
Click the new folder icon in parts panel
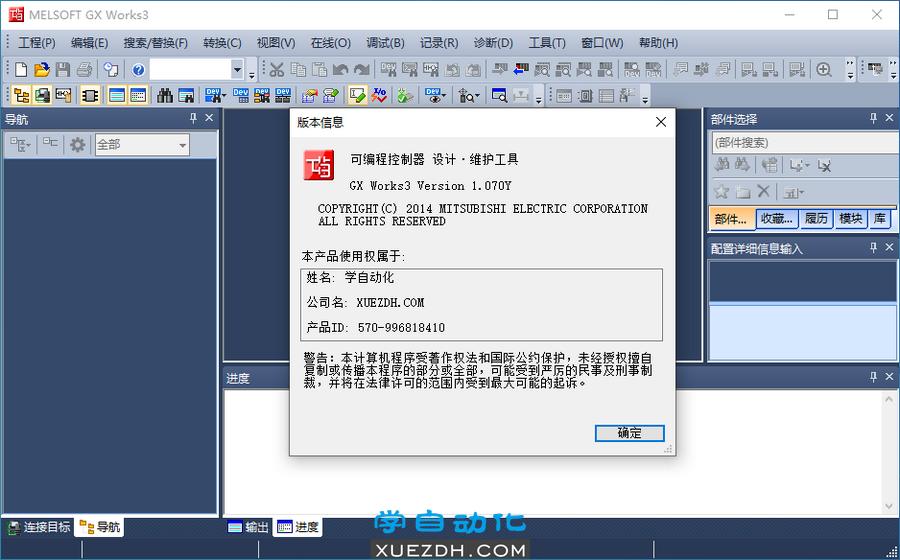[743, 192]
